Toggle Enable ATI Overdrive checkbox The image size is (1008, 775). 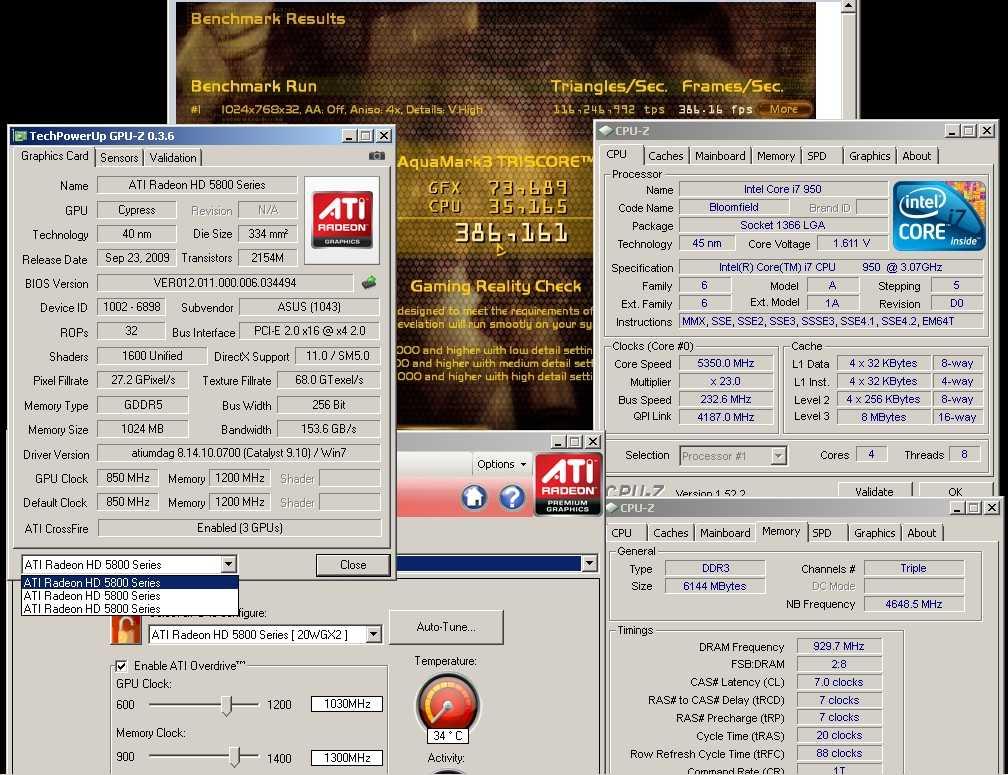(121, 666)
